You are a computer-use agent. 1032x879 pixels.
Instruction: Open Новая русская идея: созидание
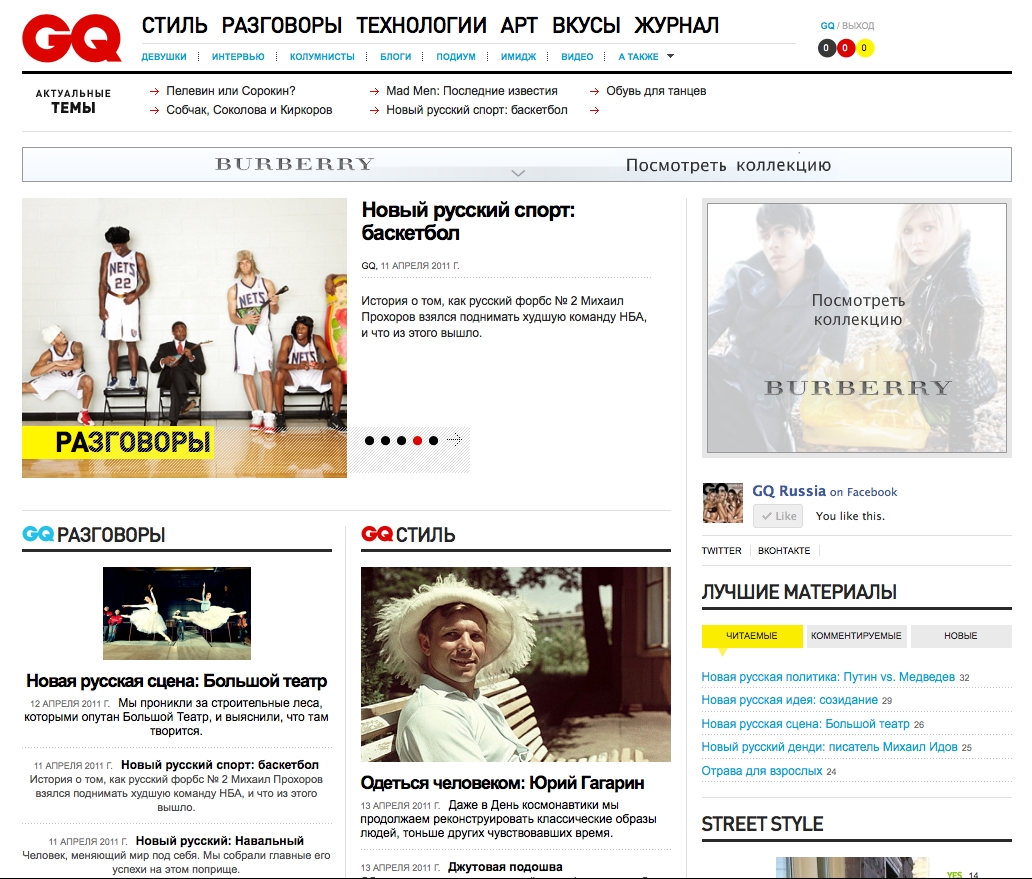click(x=790, y=700)
